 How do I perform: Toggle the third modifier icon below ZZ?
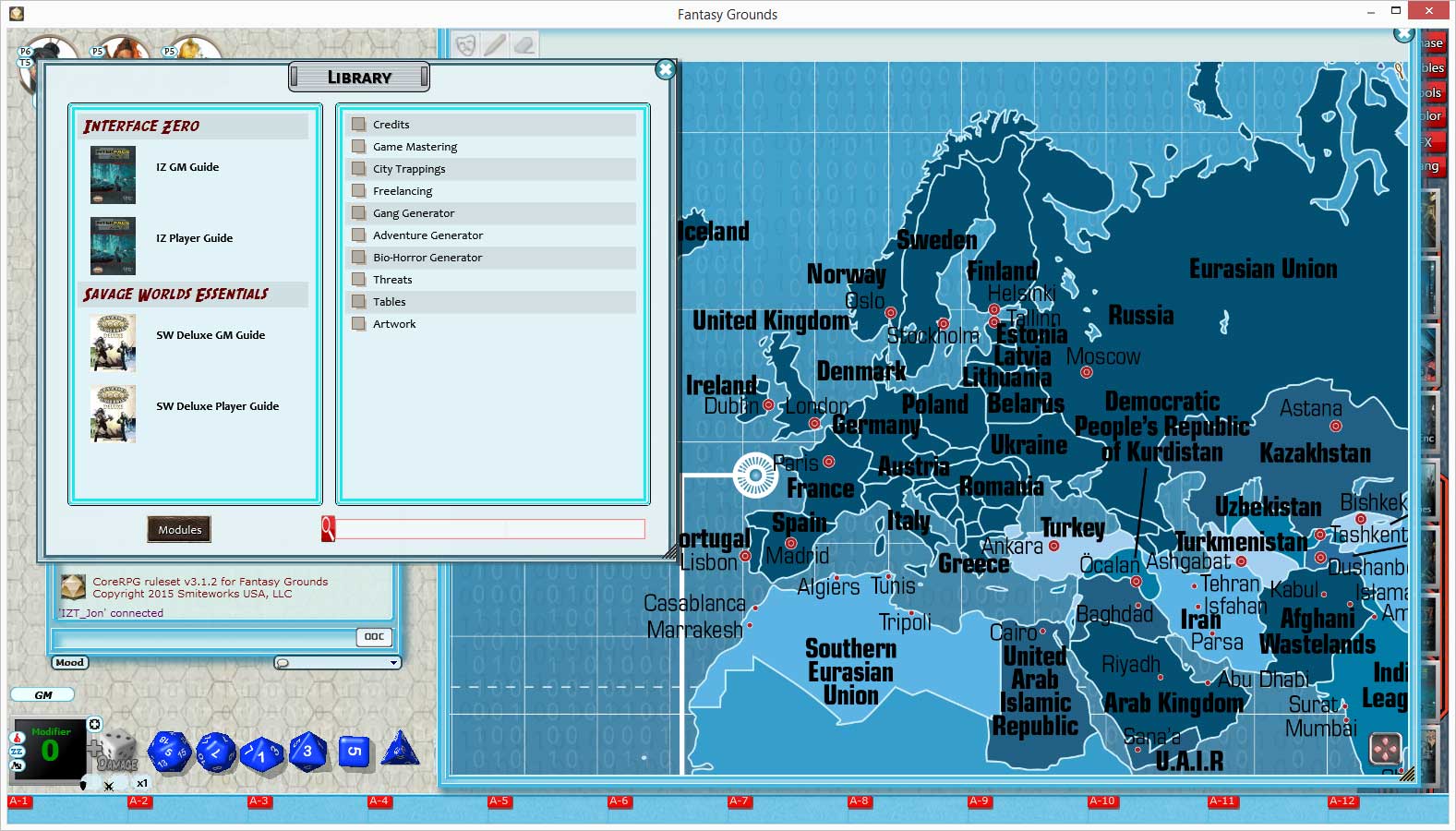pyautogui.click(x=18, y=765)
